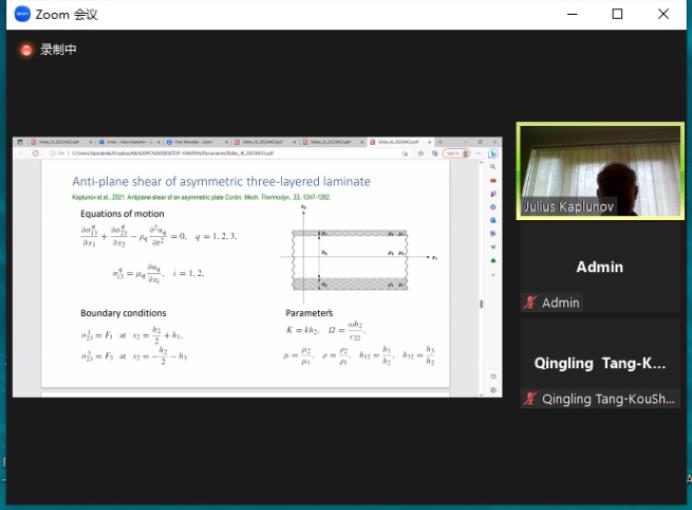Select the Admin participant tile

tap(598, 267)
